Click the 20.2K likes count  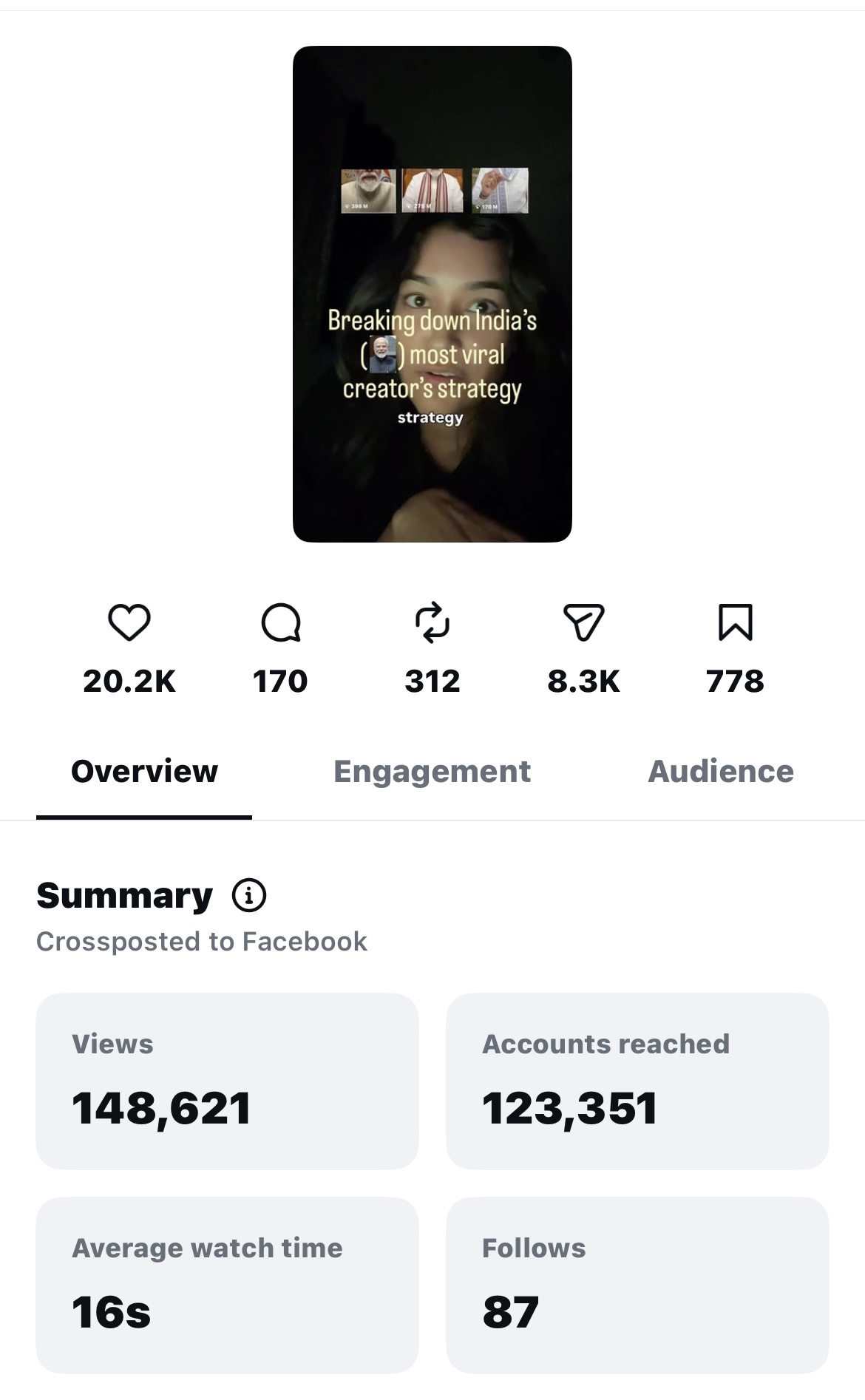click(129, 681)
